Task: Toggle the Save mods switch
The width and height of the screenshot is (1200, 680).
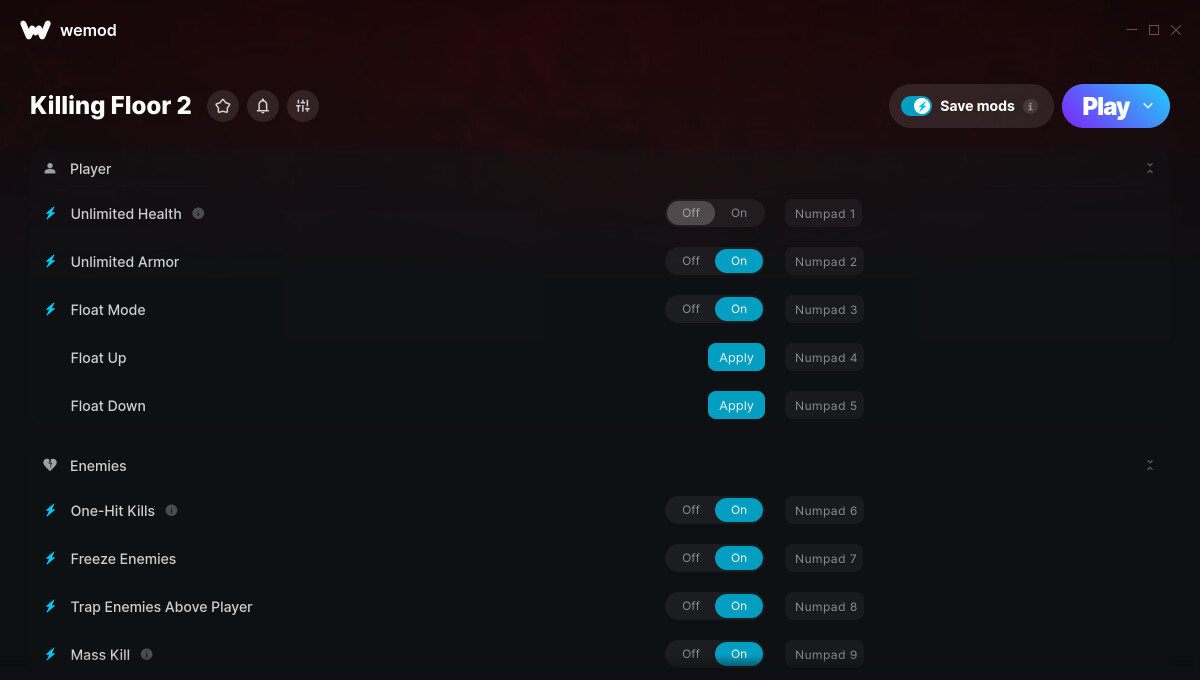Action: [916, 106]
